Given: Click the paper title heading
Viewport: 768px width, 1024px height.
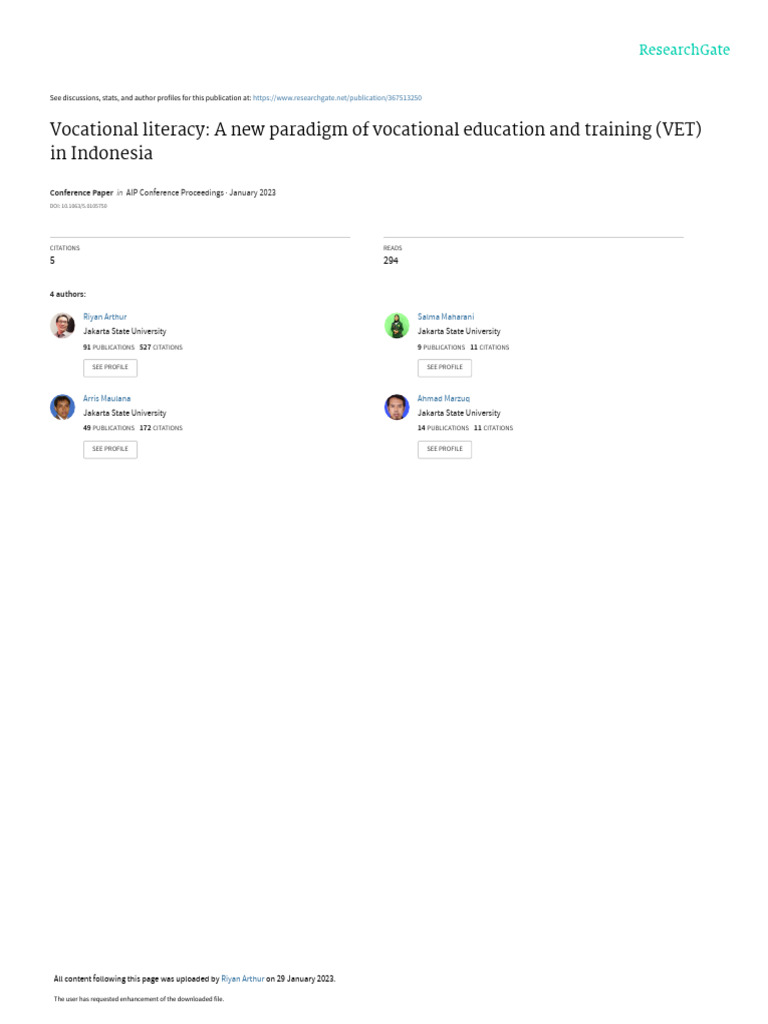Looking at the screenshot, I should tap(376, 142).
